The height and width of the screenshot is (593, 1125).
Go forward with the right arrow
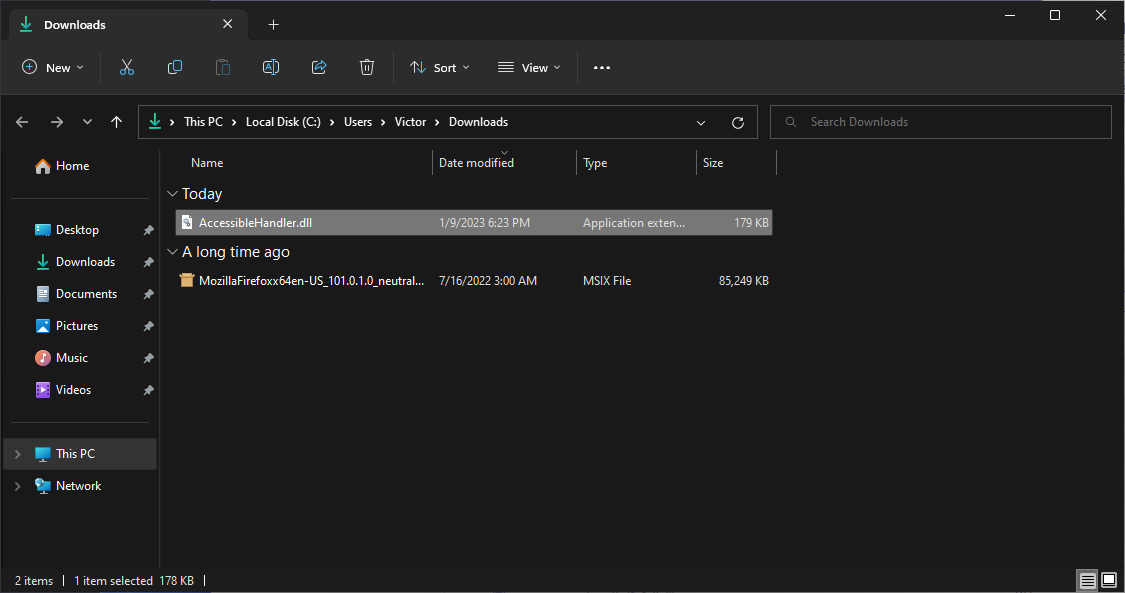57,122
